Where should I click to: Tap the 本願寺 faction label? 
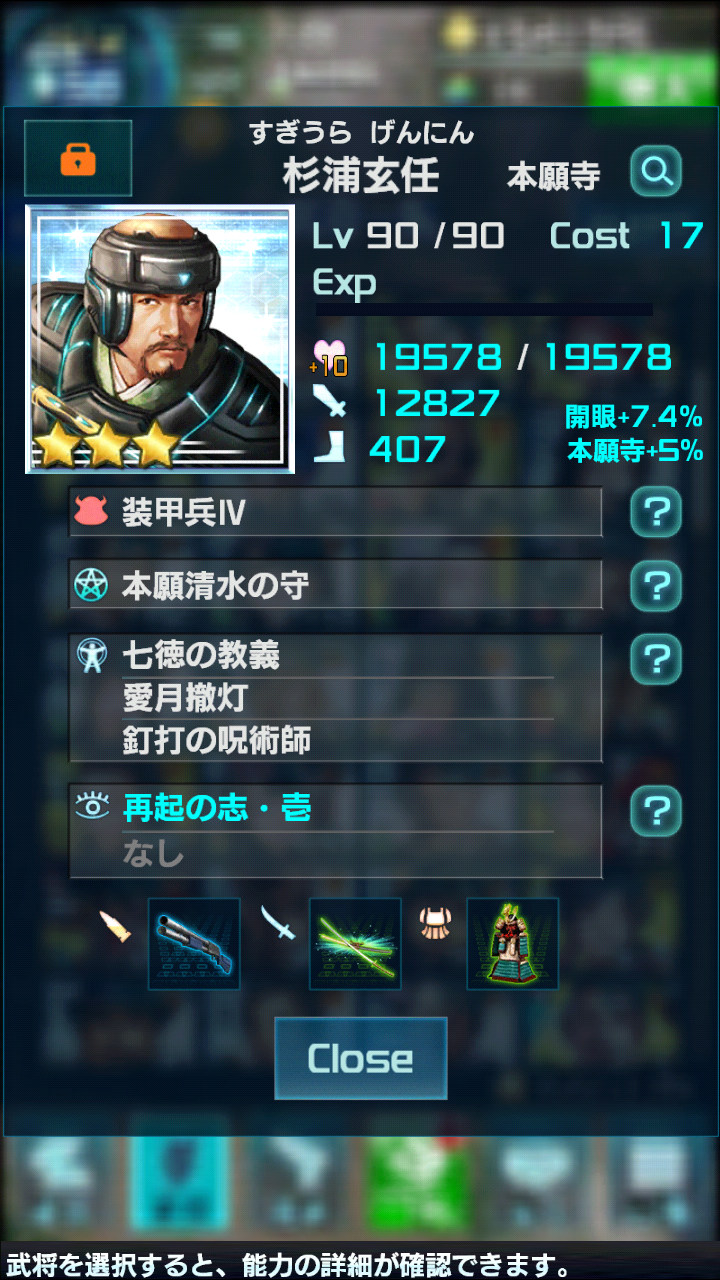[x=554, y=177]
